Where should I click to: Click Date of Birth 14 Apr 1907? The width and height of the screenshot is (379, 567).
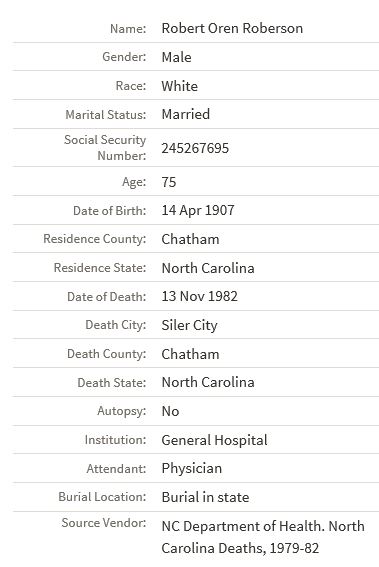coord(198,210)
